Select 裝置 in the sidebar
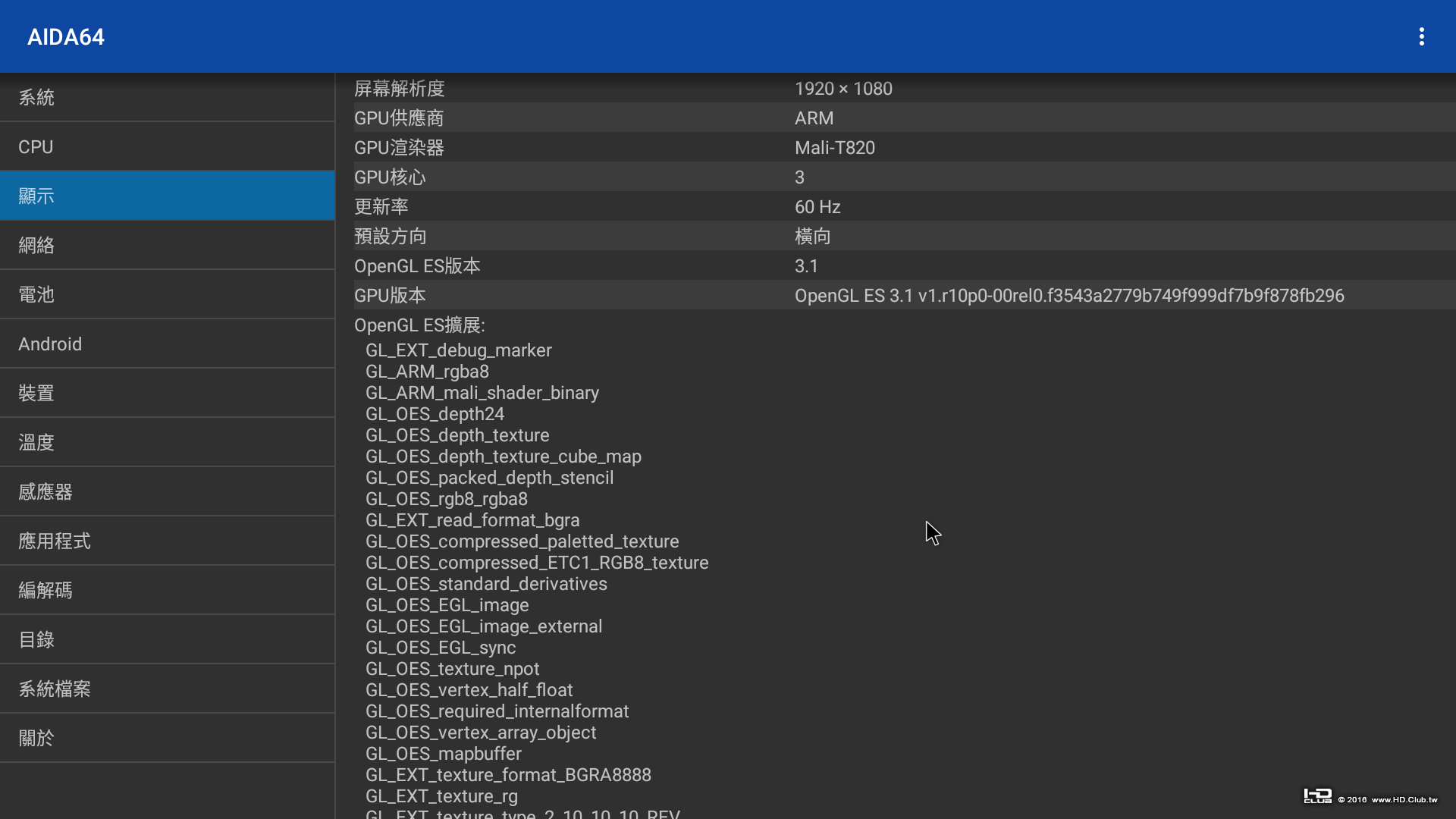 (x=167, y=393)
